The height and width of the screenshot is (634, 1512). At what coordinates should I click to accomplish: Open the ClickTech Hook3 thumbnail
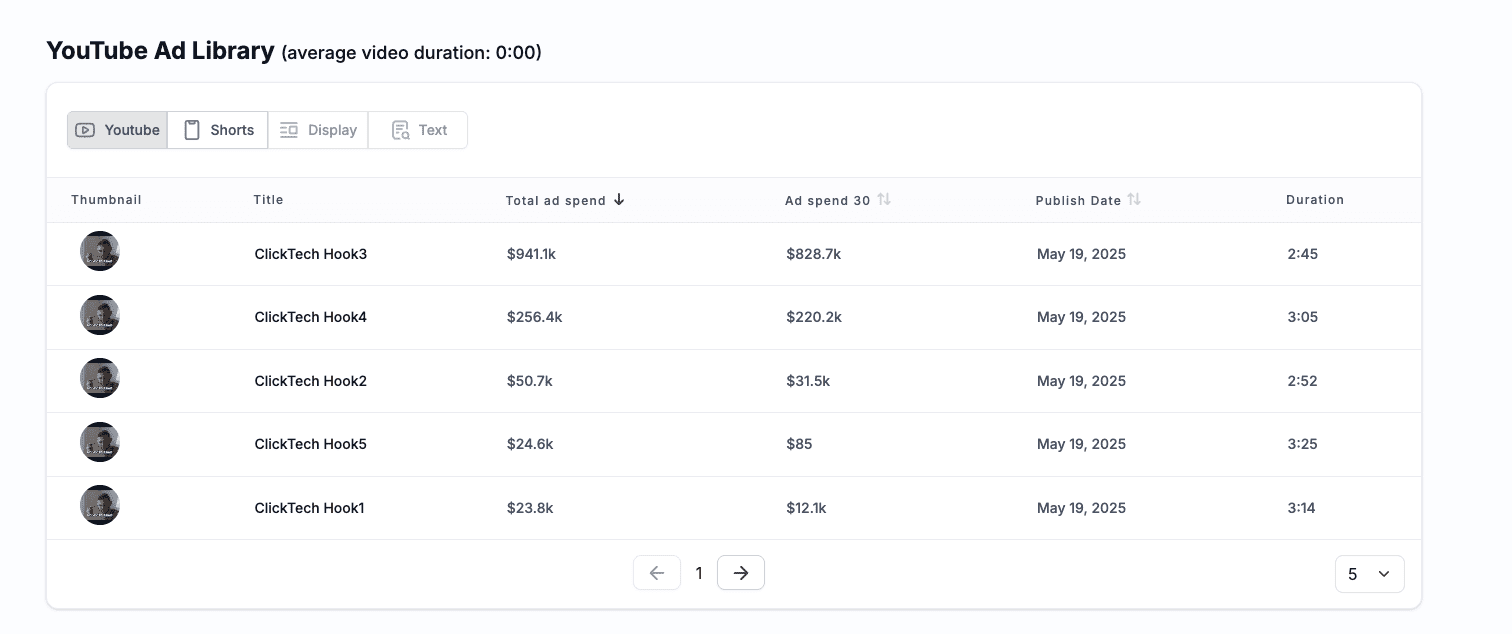click(x=100, y=251)
